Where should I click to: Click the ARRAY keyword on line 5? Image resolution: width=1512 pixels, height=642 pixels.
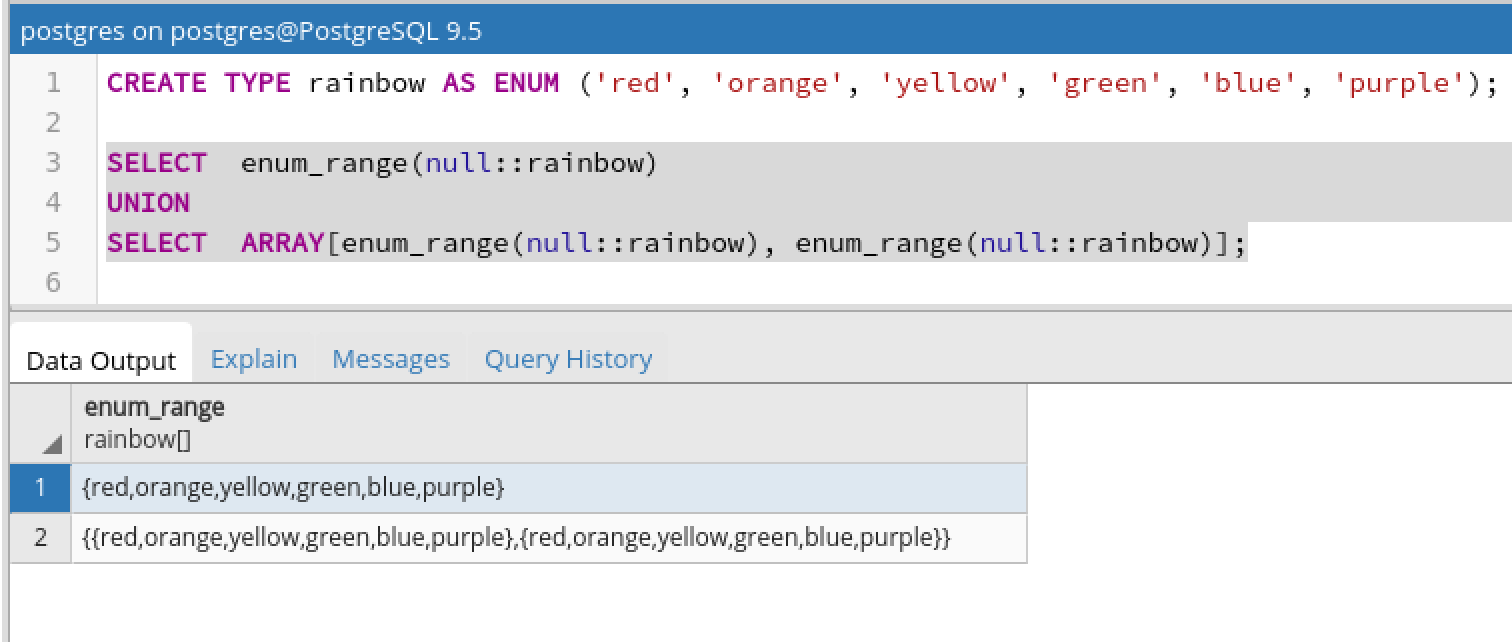(282, 243)
